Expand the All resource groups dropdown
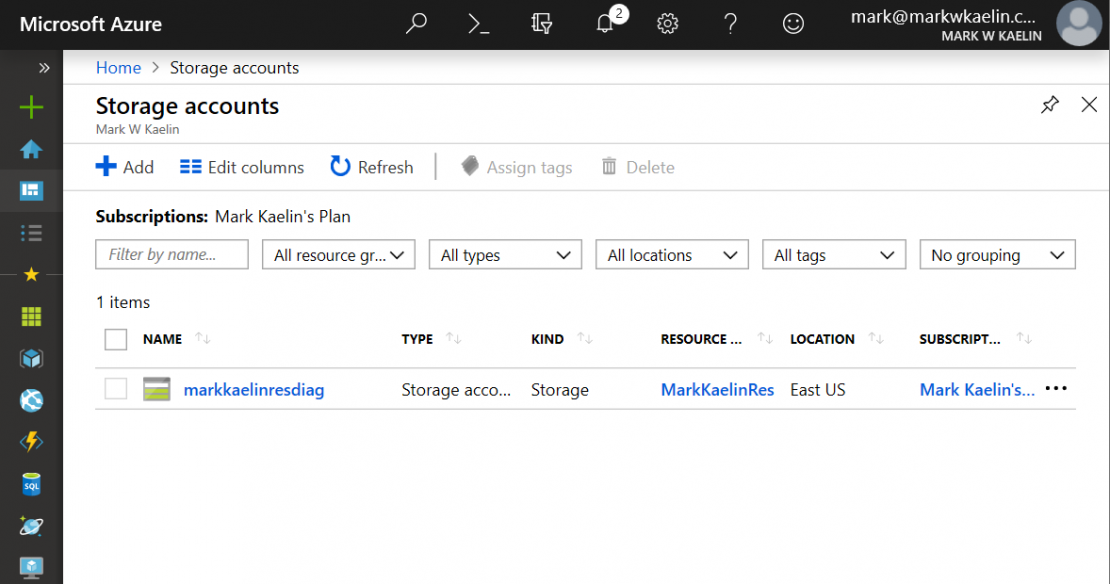The image size is (1110, 584). (338, 255)
